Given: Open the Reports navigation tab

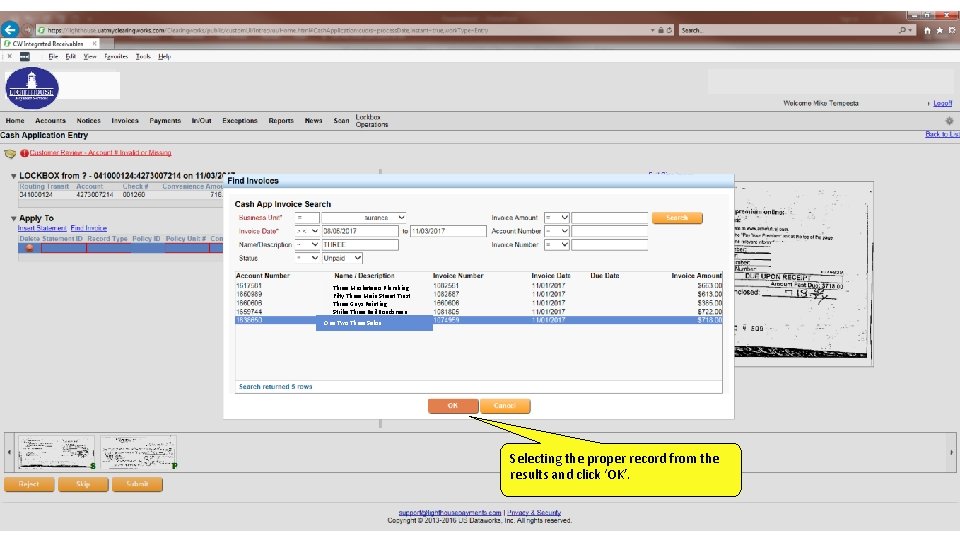Looking at the screenshot, I should [x=281, y=121].
